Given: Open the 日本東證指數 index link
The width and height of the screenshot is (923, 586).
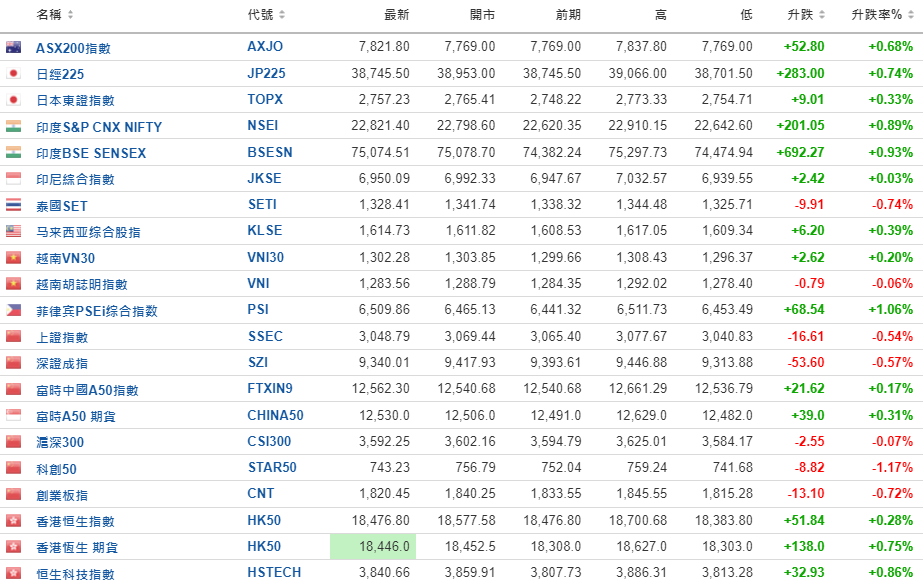Looking at the screenshot, I should (x=75, y=101).
